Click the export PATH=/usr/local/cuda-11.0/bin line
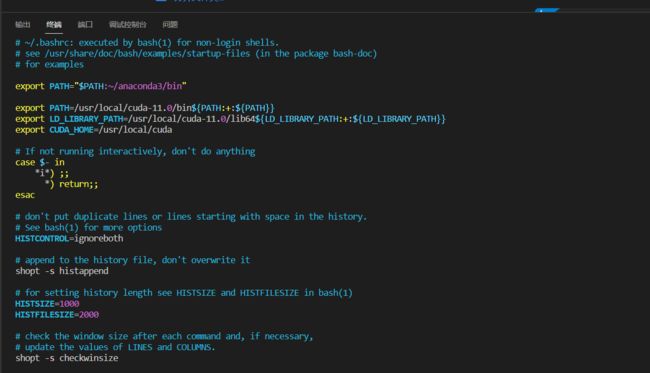The image size is (650, 373). tap(145, 108)
